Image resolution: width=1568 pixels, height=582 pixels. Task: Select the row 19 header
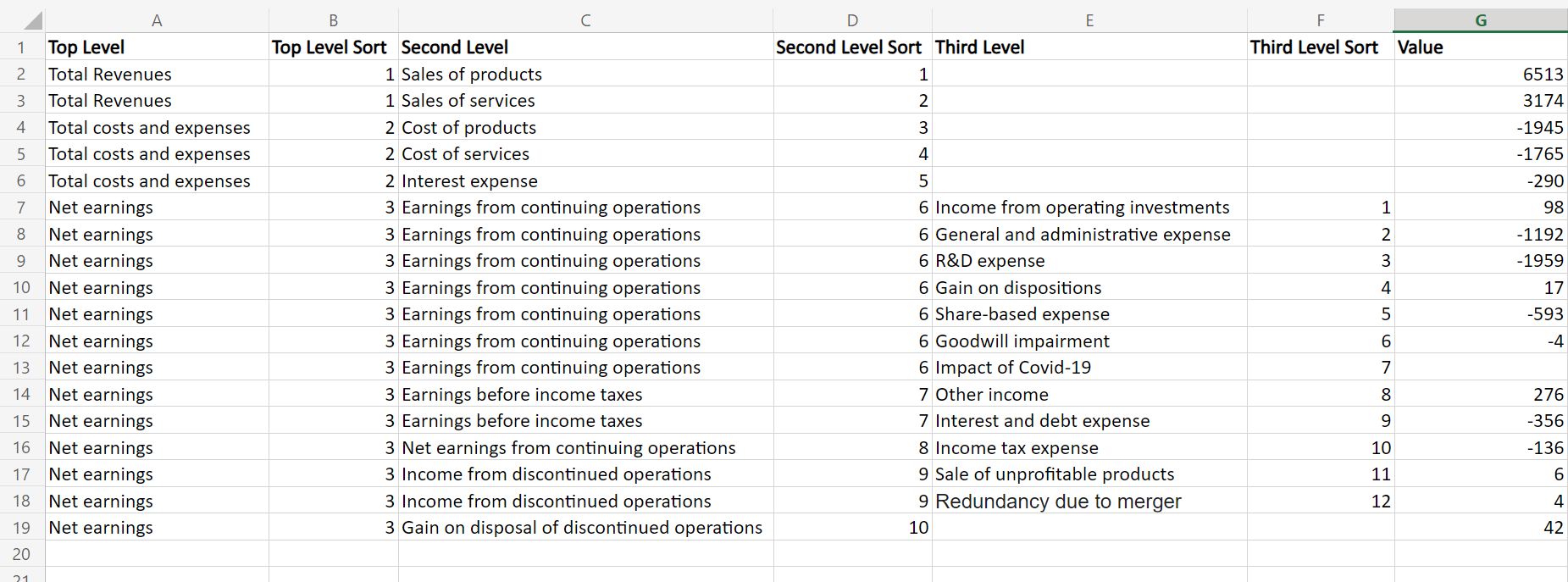pos(21,528)
